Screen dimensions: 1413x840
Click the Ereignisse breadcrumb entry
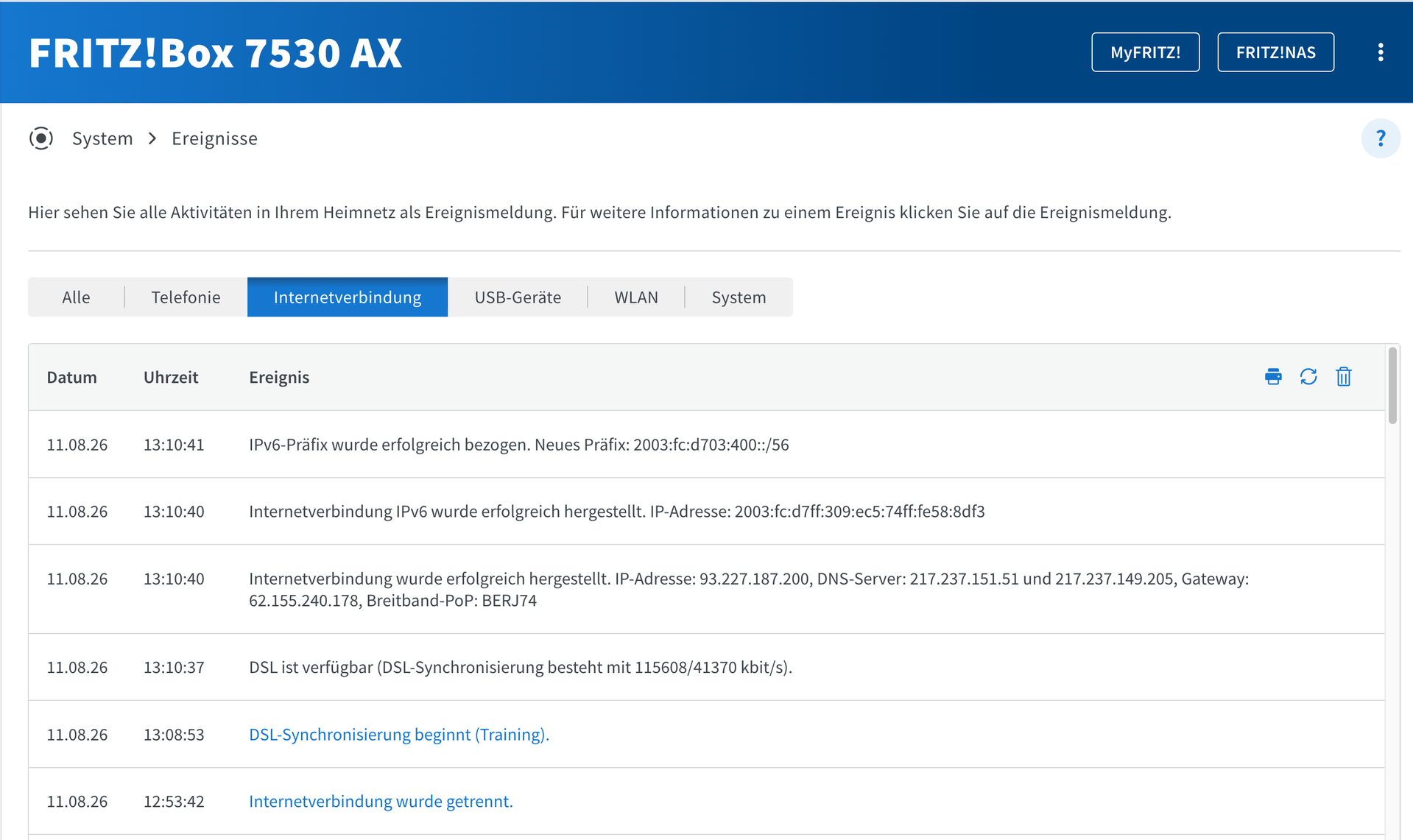pyautogui.click(x=214, y=138)
